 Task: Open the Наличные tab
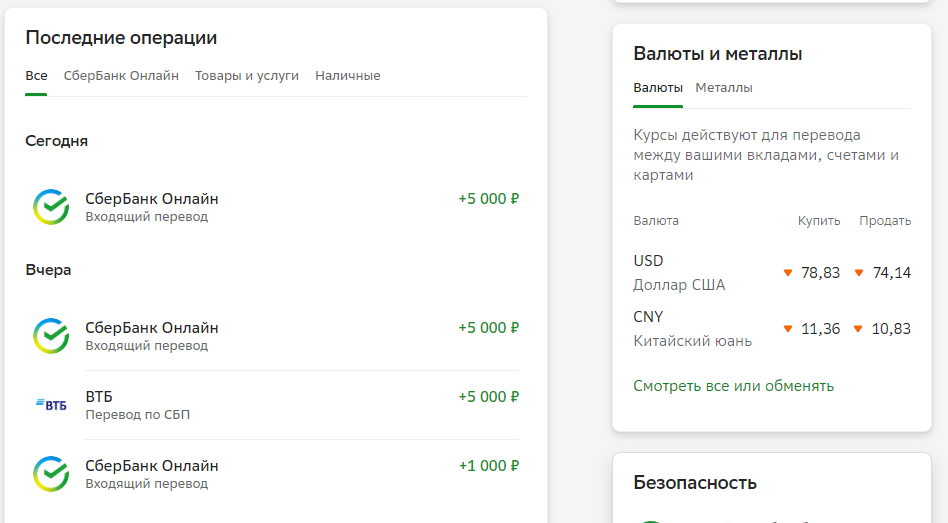tap(348, 76)
